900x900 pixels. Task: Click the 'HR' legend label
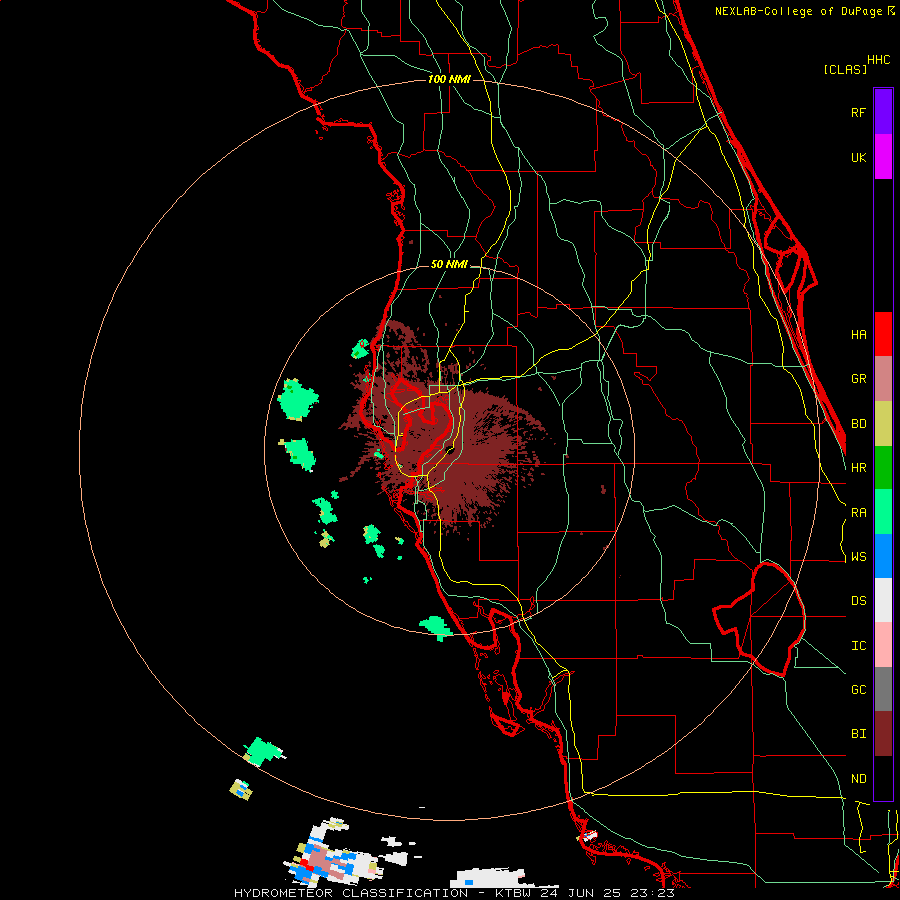[858, 468]
